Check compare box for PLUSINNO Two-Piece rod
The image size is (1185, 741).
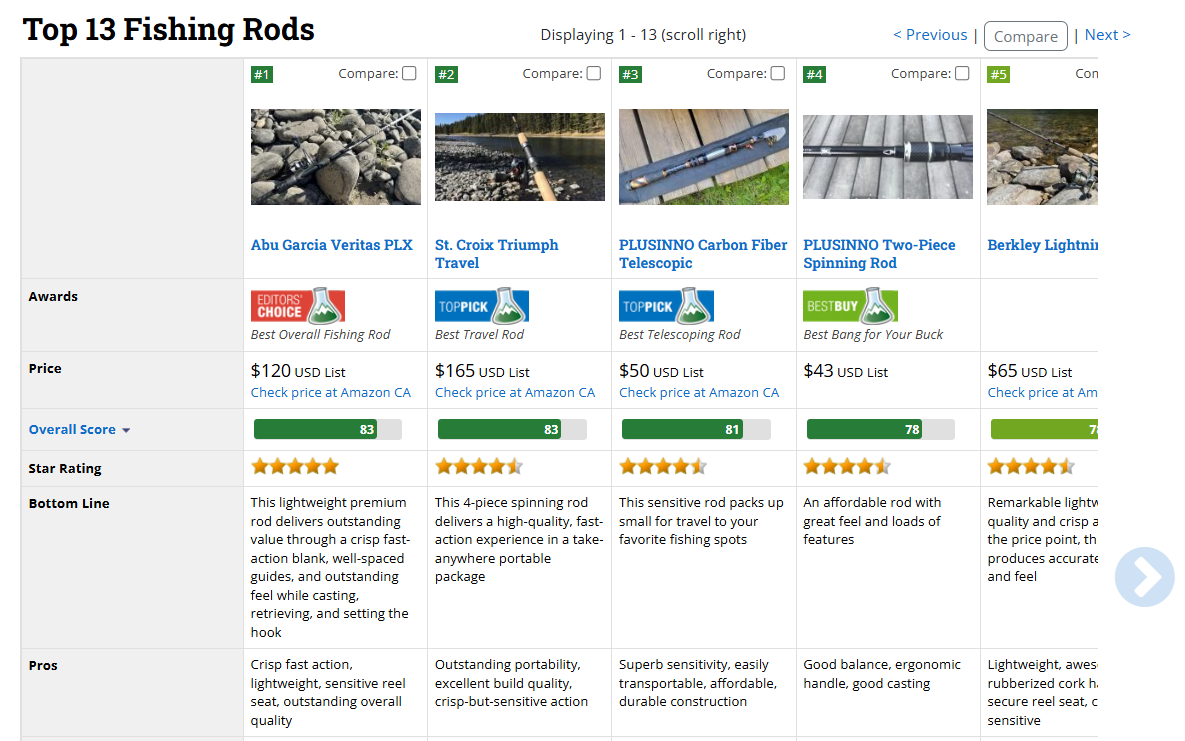[x=962, y=73]
